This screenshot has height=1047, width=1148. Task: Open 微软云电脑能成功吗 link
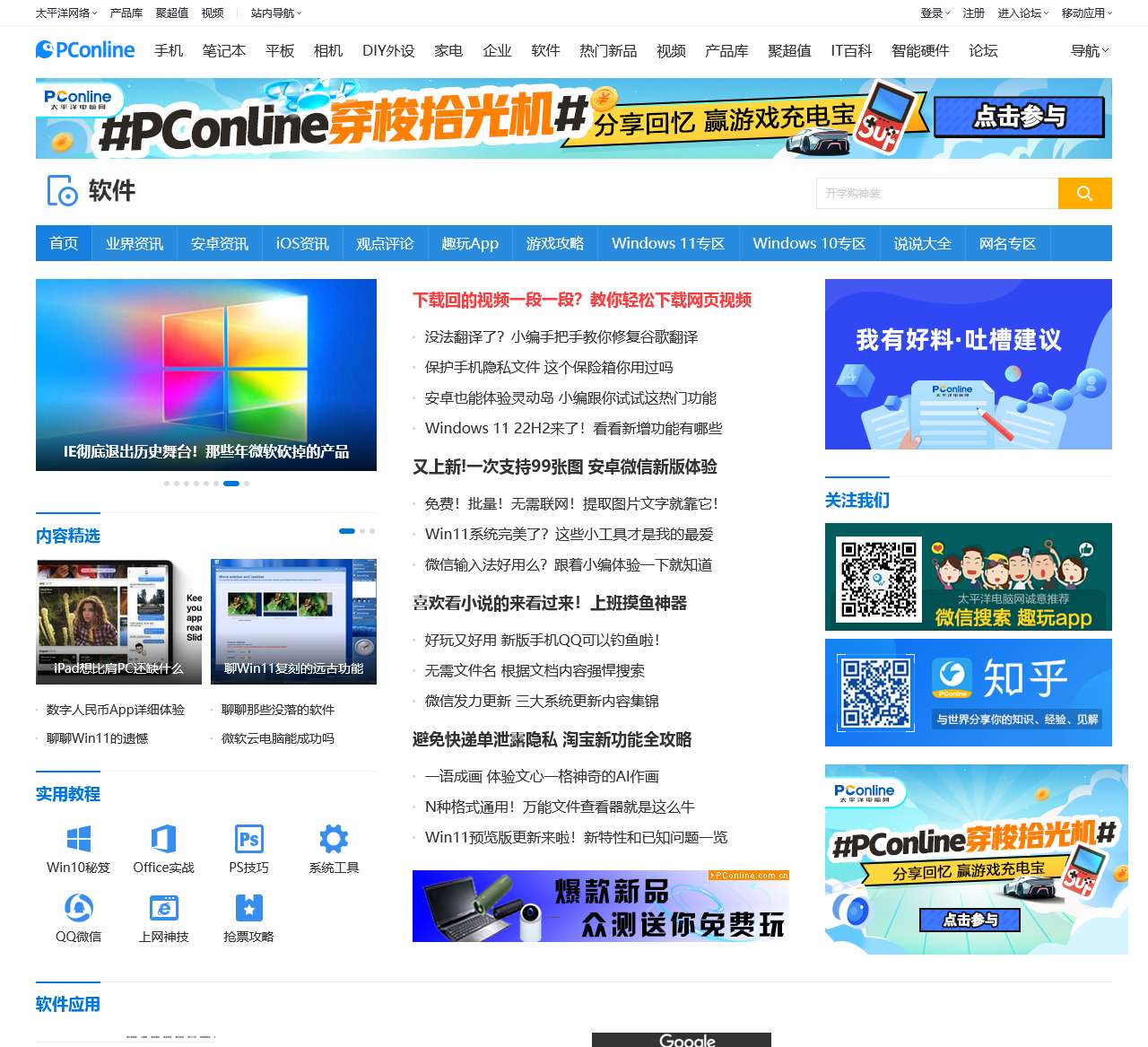[x=278, y=738]
